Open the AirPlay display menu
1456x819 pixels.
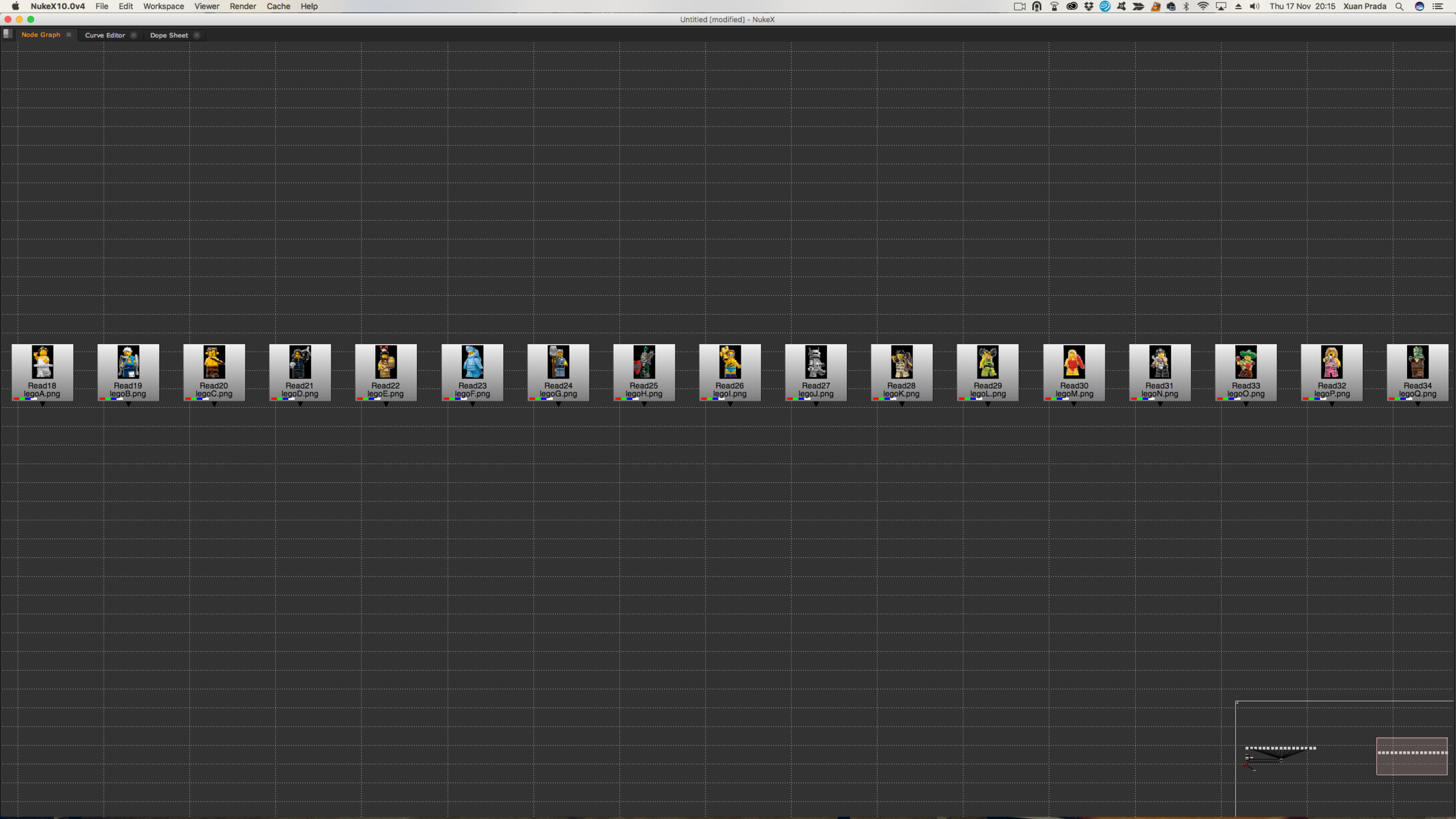[x=1221, y=6]
